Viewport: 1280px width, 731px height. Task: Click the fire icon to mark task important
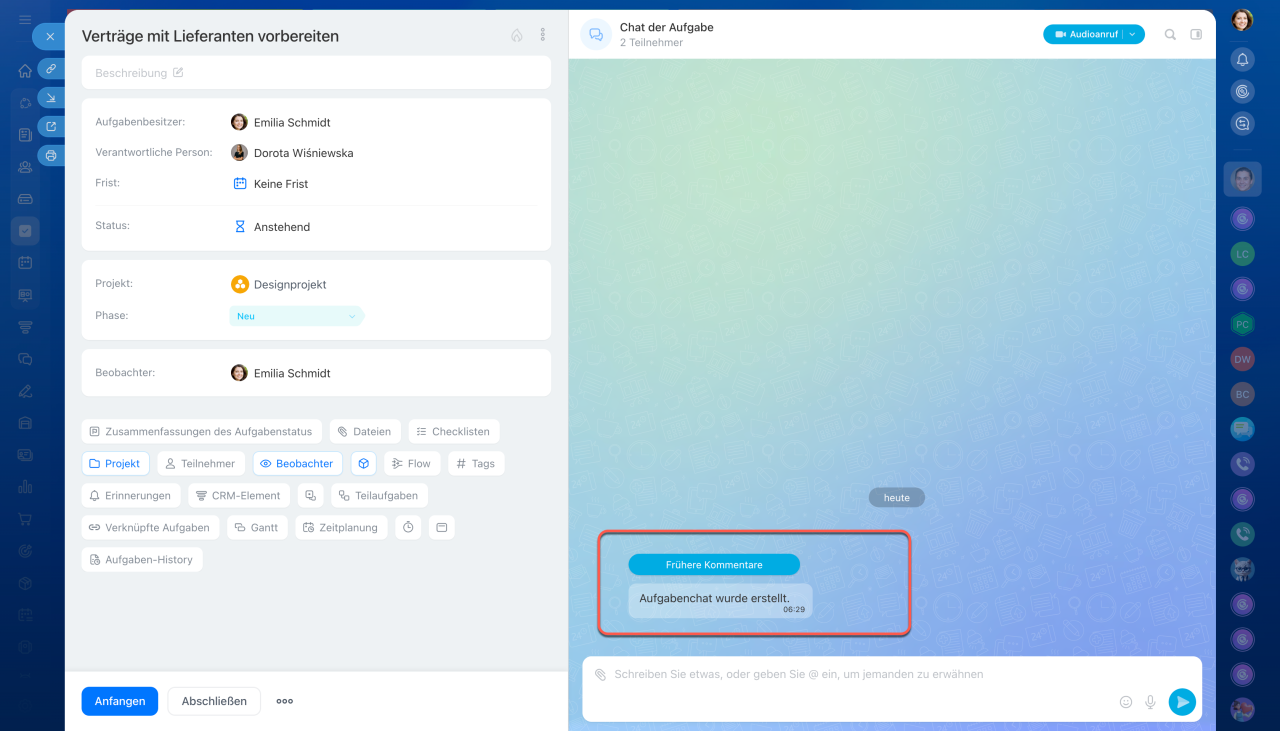pyautogui.click(x=517, y=35)
